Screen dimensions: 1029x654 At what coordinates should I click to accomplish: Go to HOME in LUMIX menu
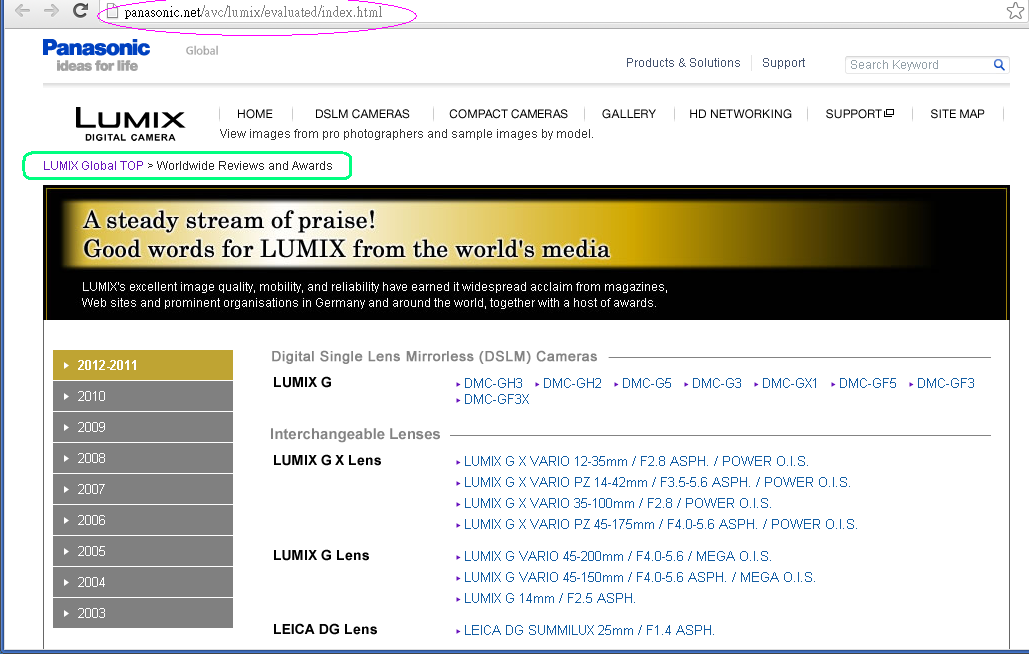(x=255, y=113)
